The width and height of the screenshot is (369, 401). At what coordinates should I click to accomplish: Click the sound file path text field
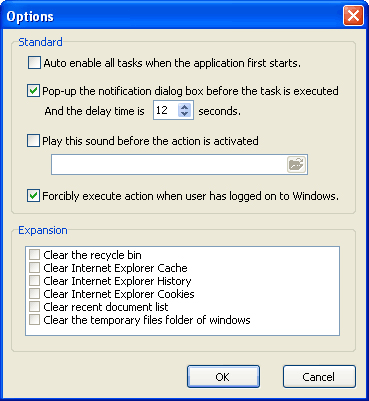pos(169,165)
